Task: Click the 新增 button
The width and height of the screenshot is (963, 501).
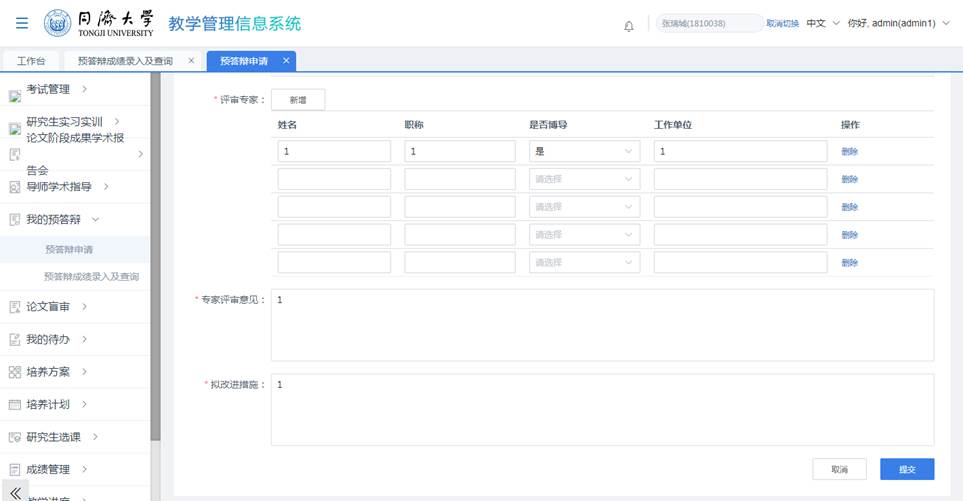Action: [298, 100]
